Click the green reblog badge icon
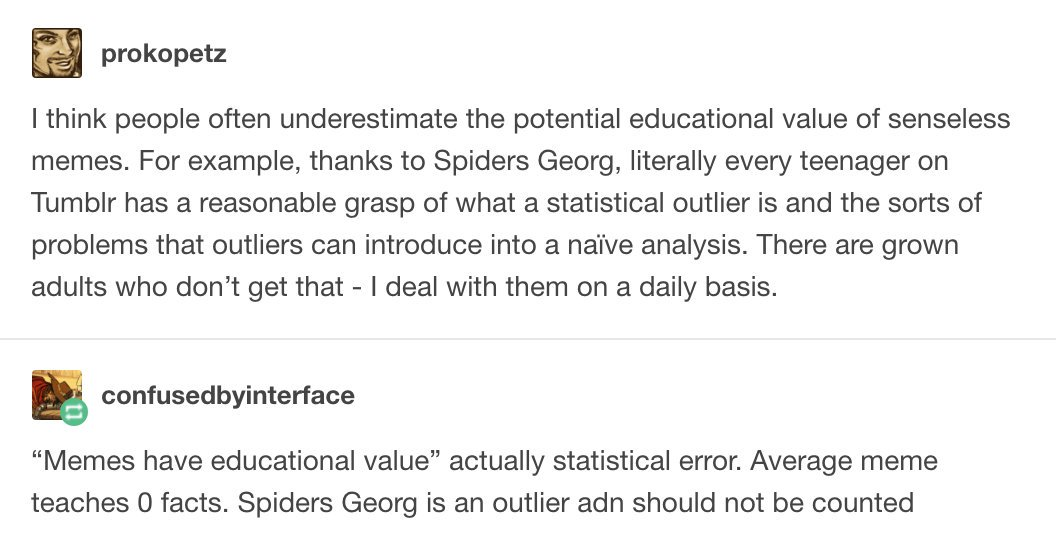The width and height of the screenshot is (1056, 552). point(74,411)
